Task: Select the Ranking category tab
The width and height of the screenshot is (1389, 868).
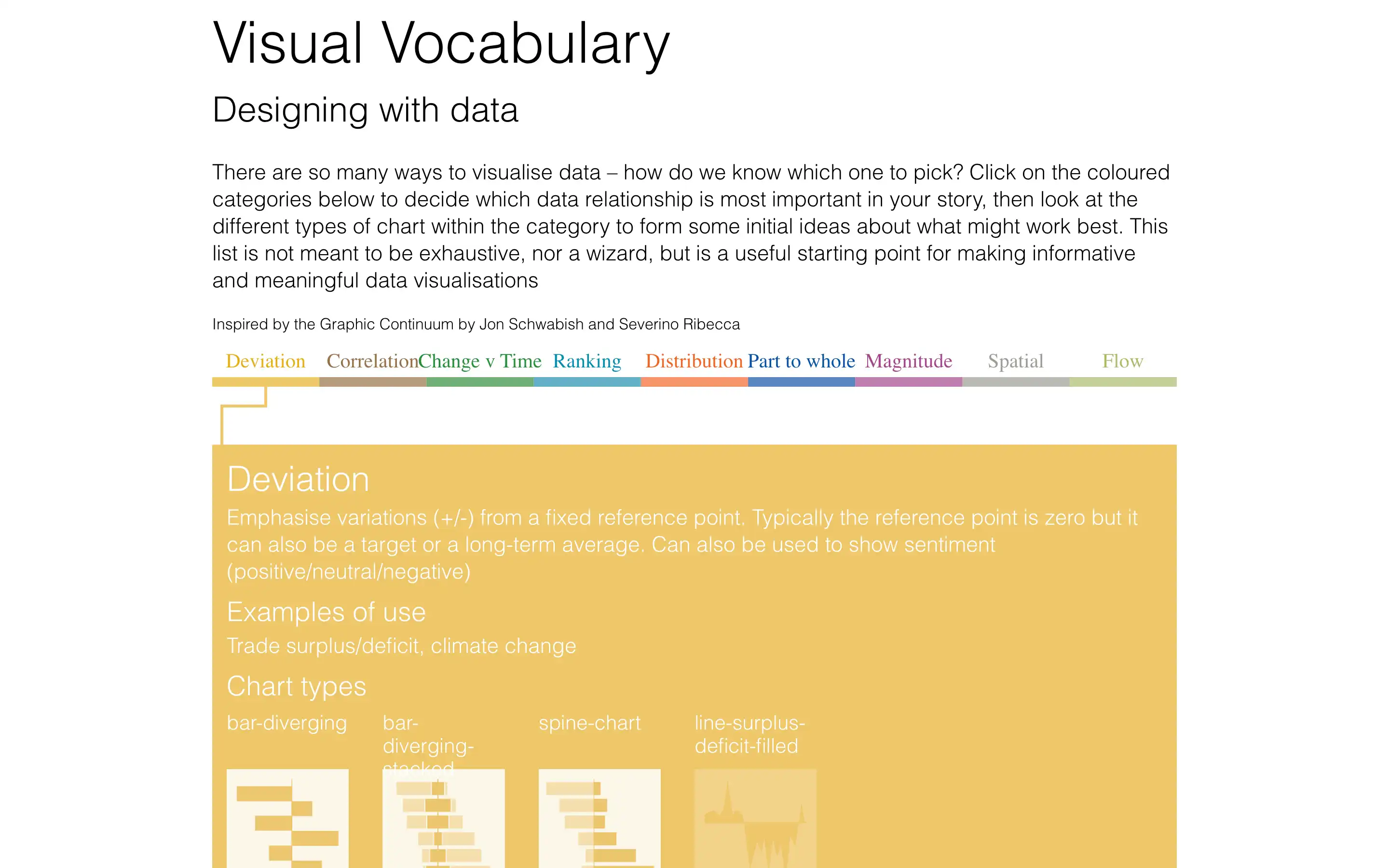Action: 586,361
